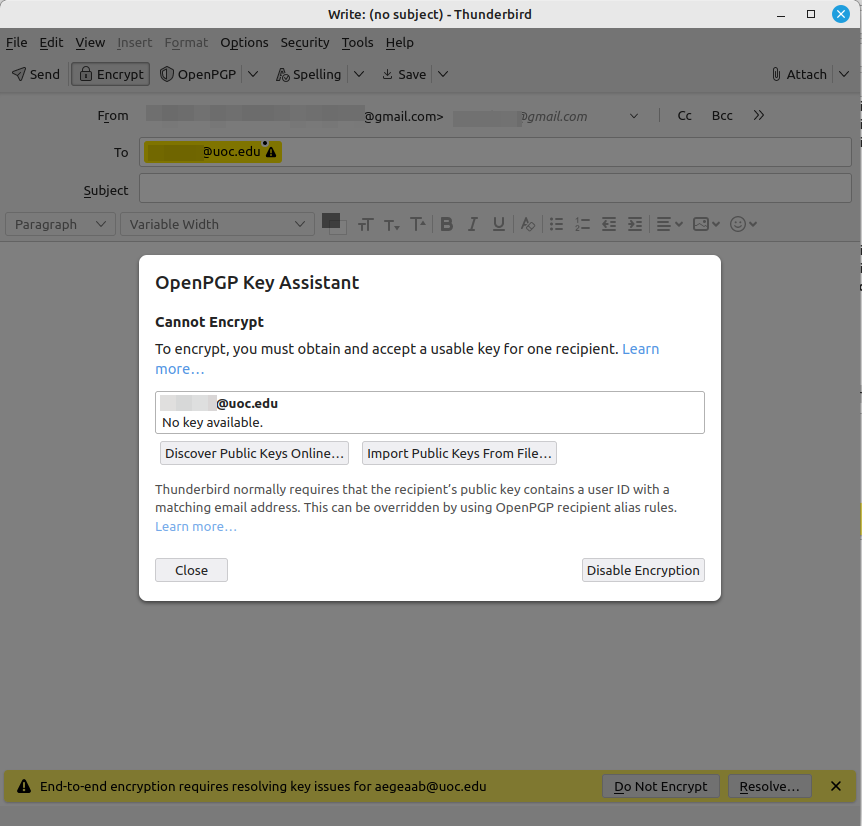The height and width of the screenshot is (826, 862).
Task: Open the Security menu
Action: click(305, 42)
